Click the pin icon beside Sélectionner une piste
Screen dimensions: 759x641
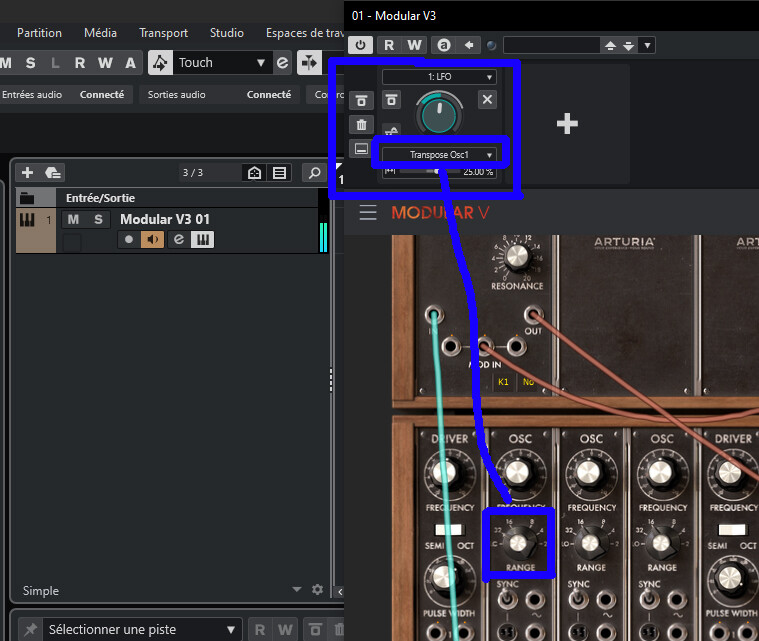[x=30, y=629]
